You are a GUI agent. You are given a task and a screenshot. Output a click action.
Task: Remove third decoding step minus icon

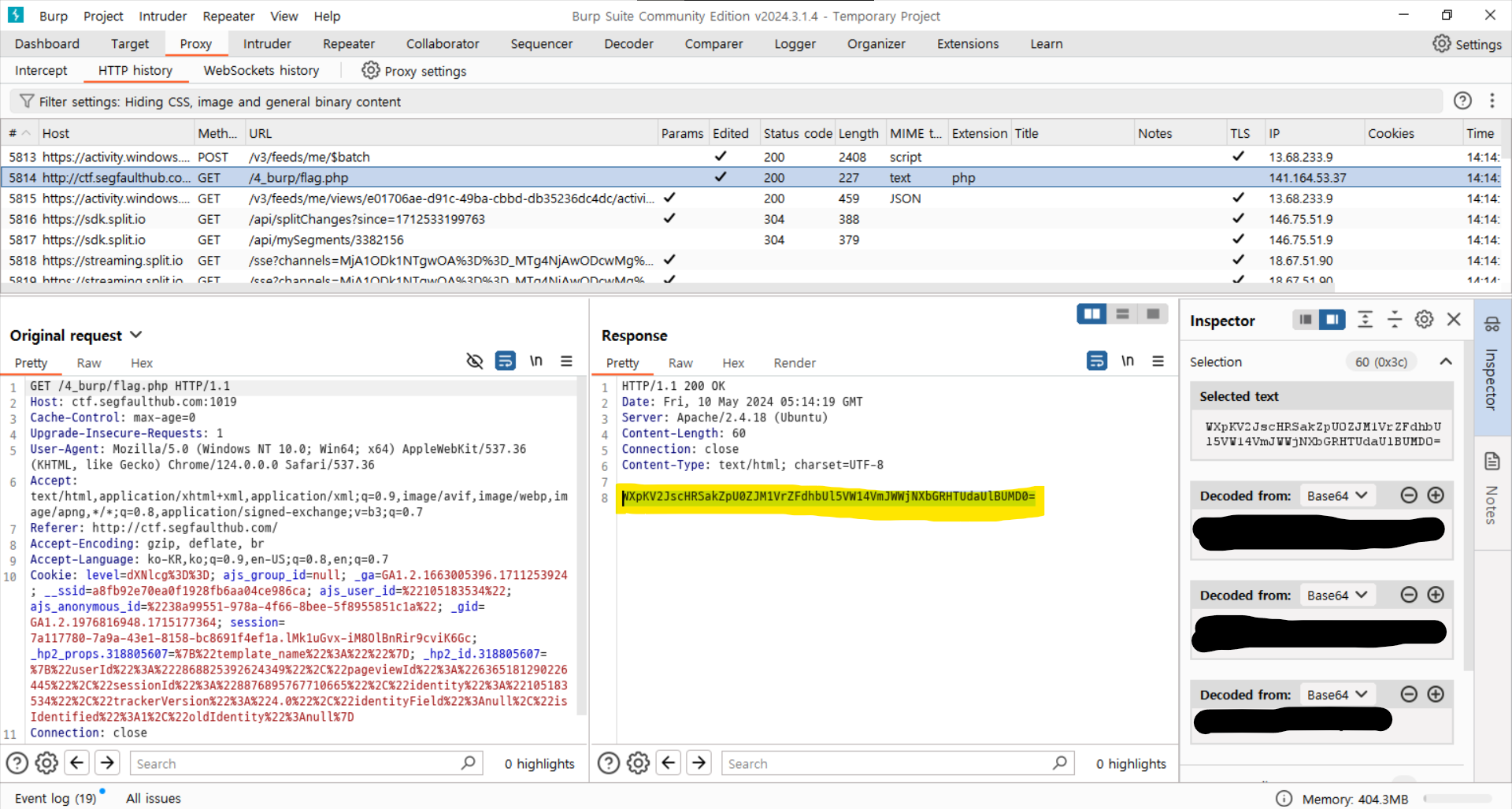(x=1409, y=694)
